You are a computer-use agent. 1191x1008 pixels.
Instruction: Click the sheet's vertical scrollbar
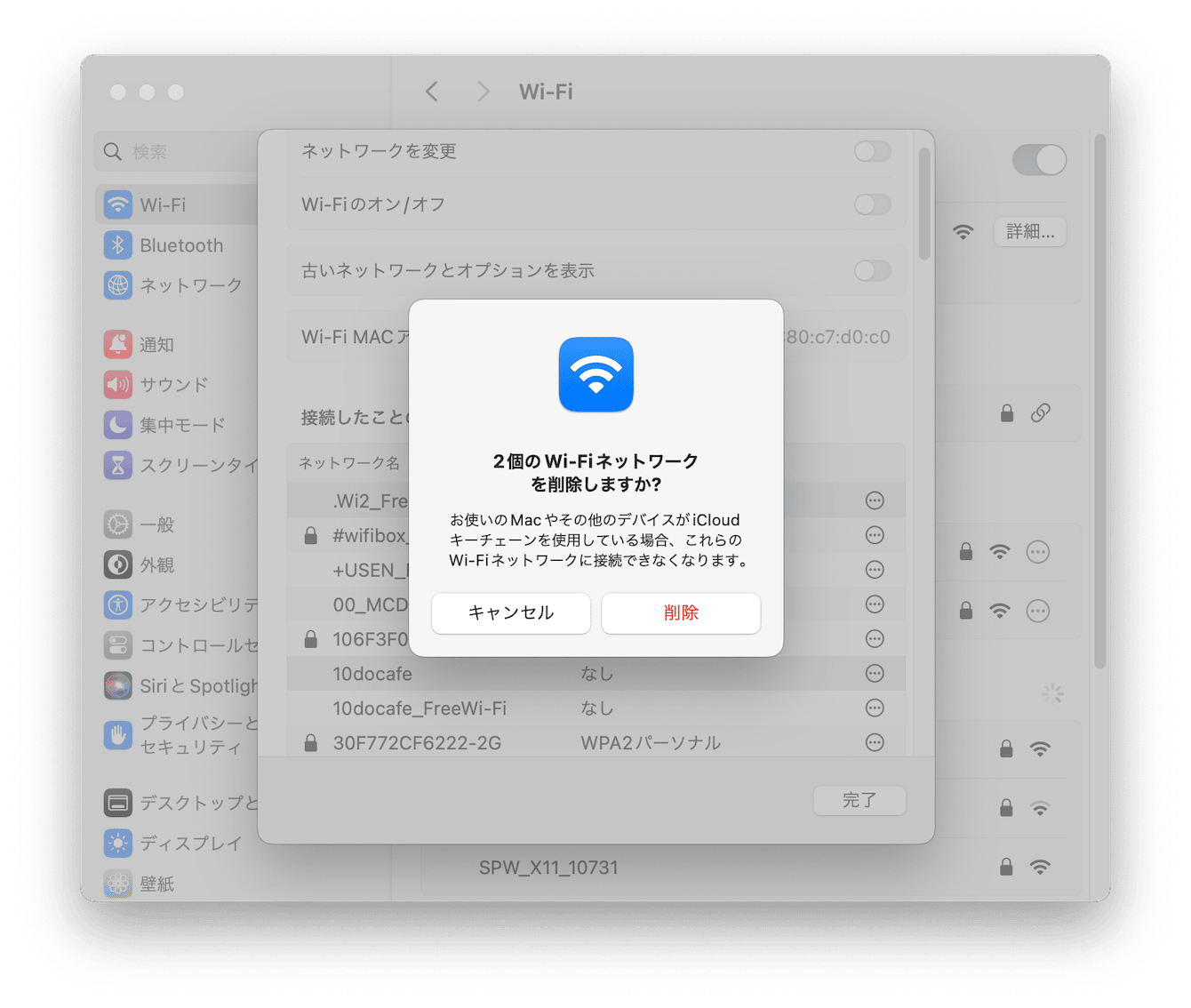[x=923, y=204]
